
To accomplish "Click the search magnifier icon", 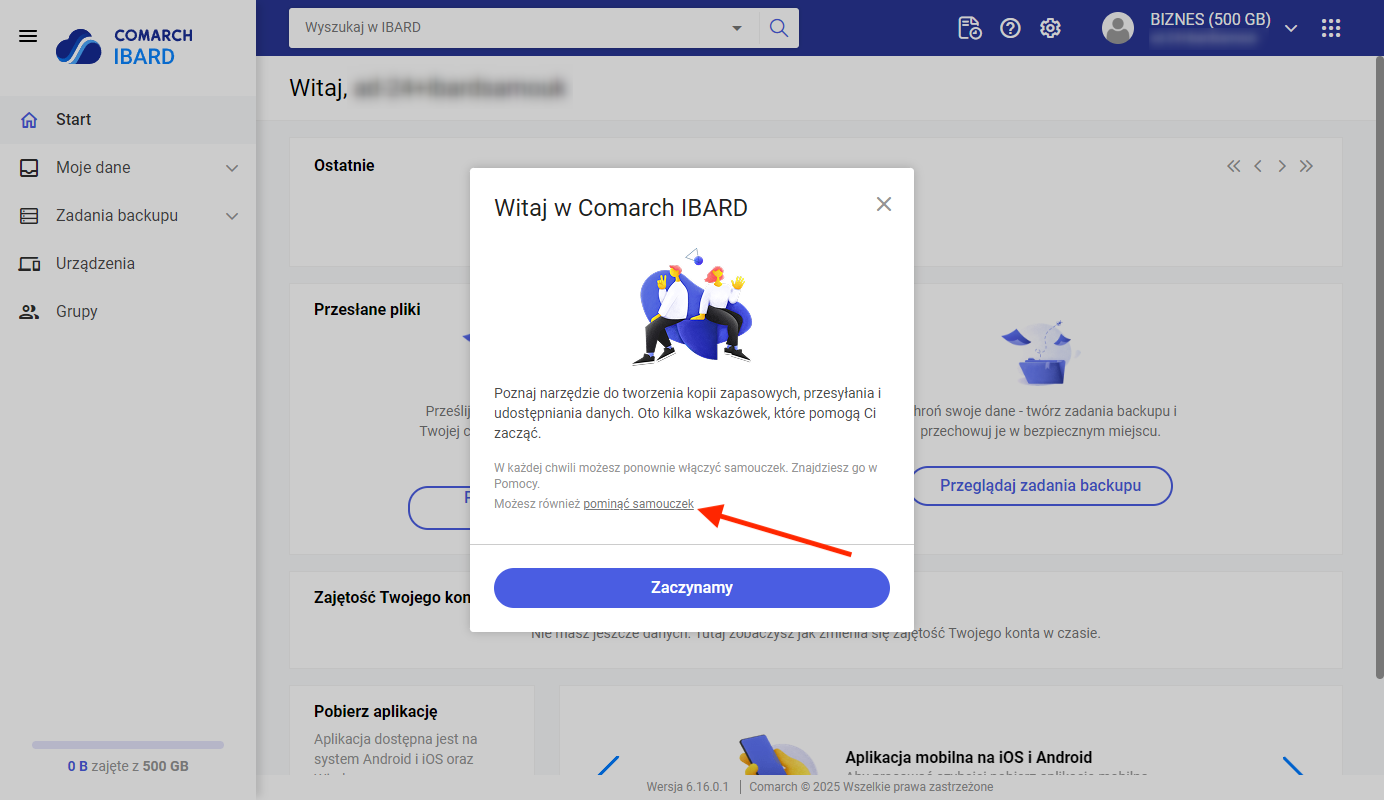I will pos(779,28).
